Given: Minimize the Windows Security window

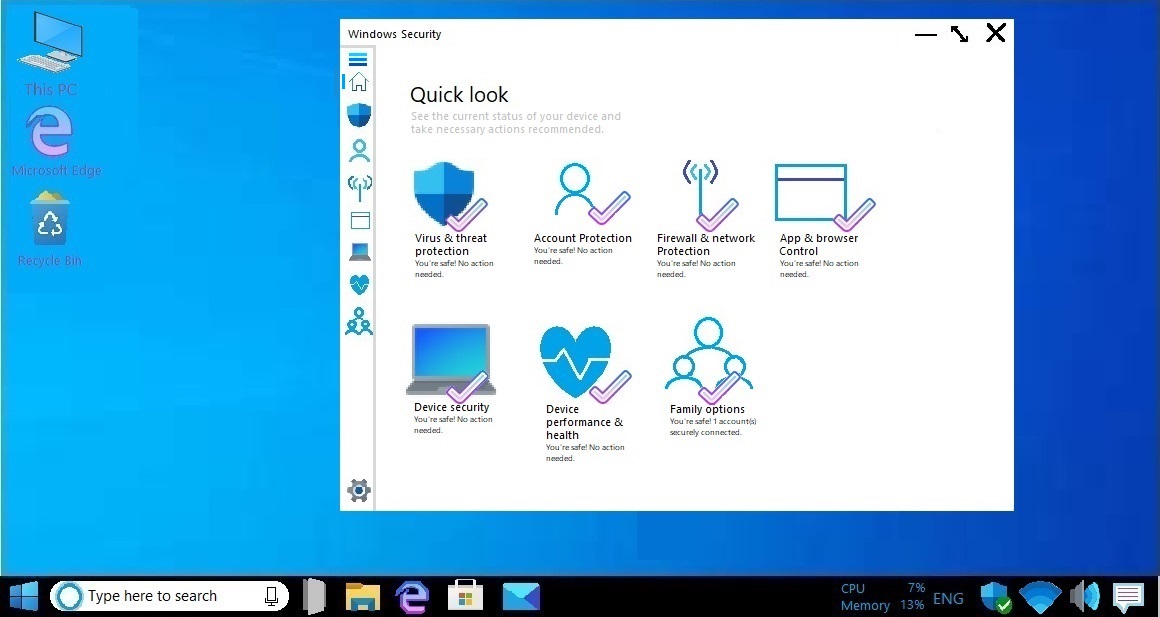Looking at the screenshot, I should pos(925,34).
